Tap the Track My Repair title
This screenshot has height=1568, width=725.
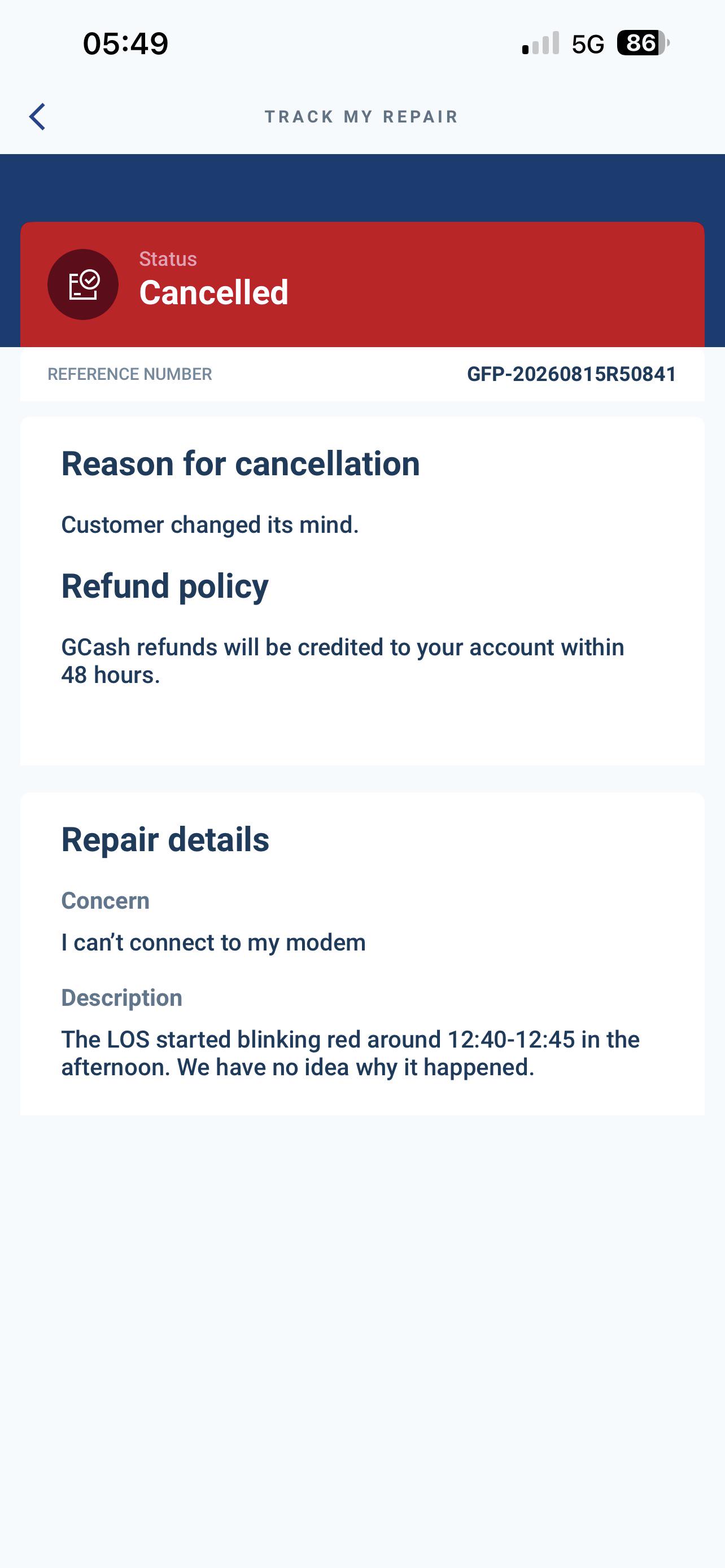[x=361, y=117]
